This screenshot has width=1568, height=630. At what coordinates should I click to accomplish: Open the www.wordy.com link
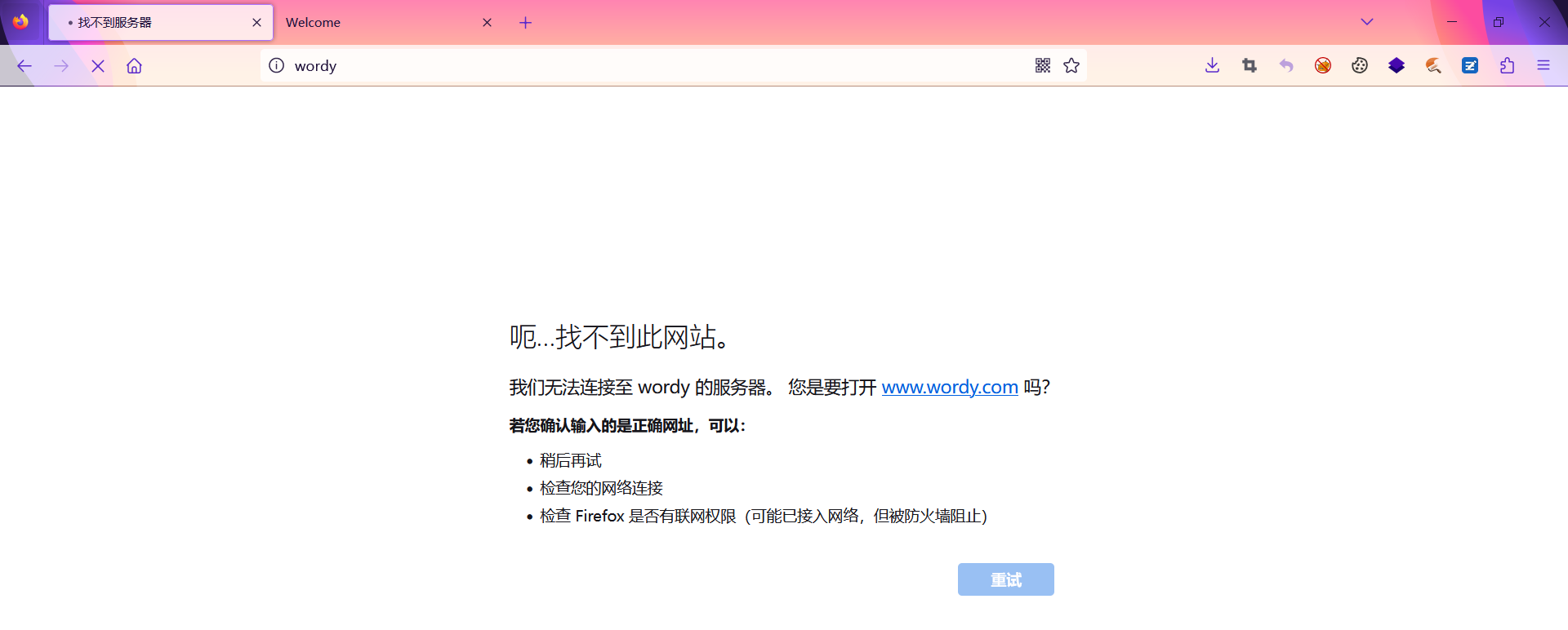950,387
